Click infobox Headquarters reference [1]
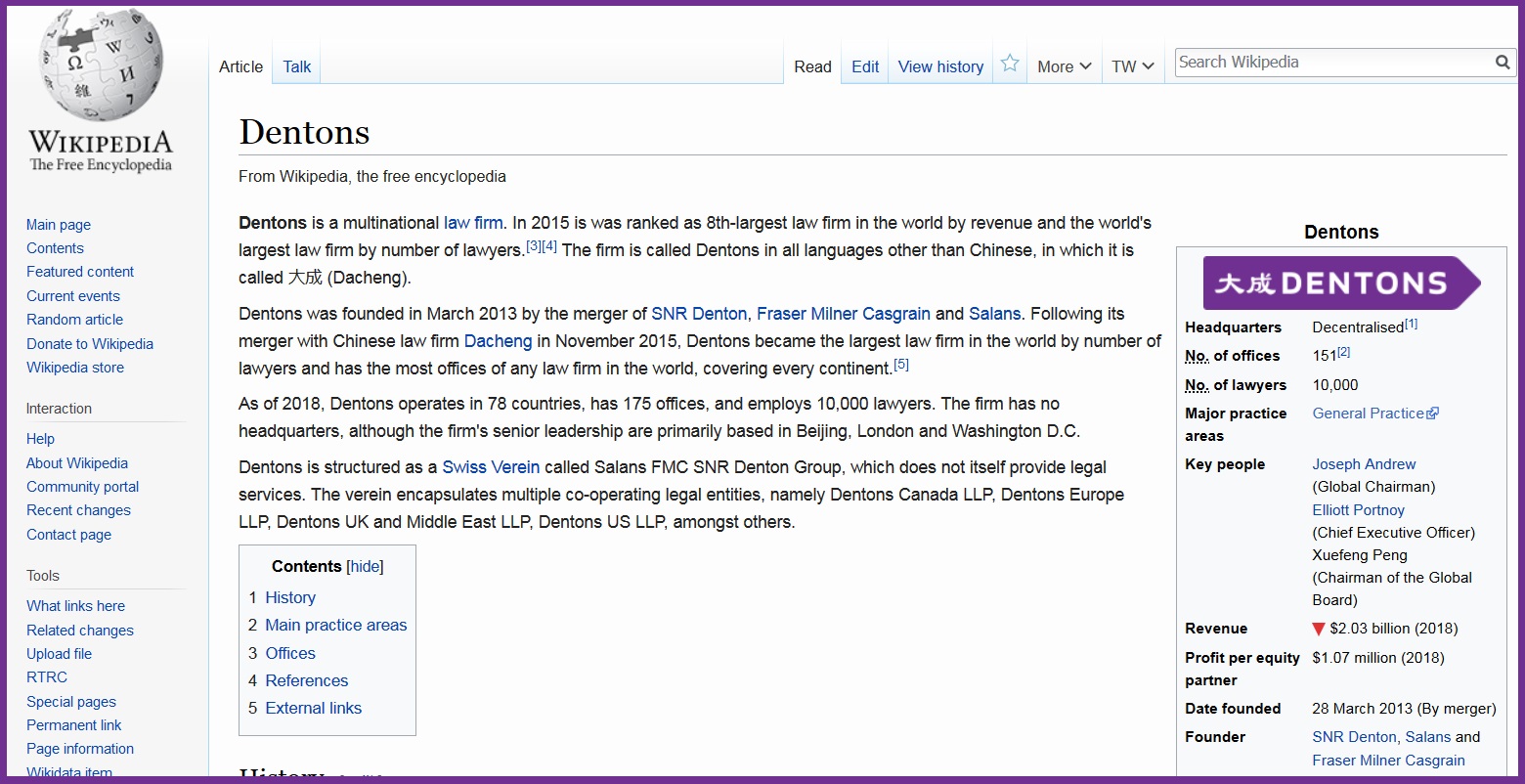The height and width of the screenshot is (784, 1525). click(1411, 324)
